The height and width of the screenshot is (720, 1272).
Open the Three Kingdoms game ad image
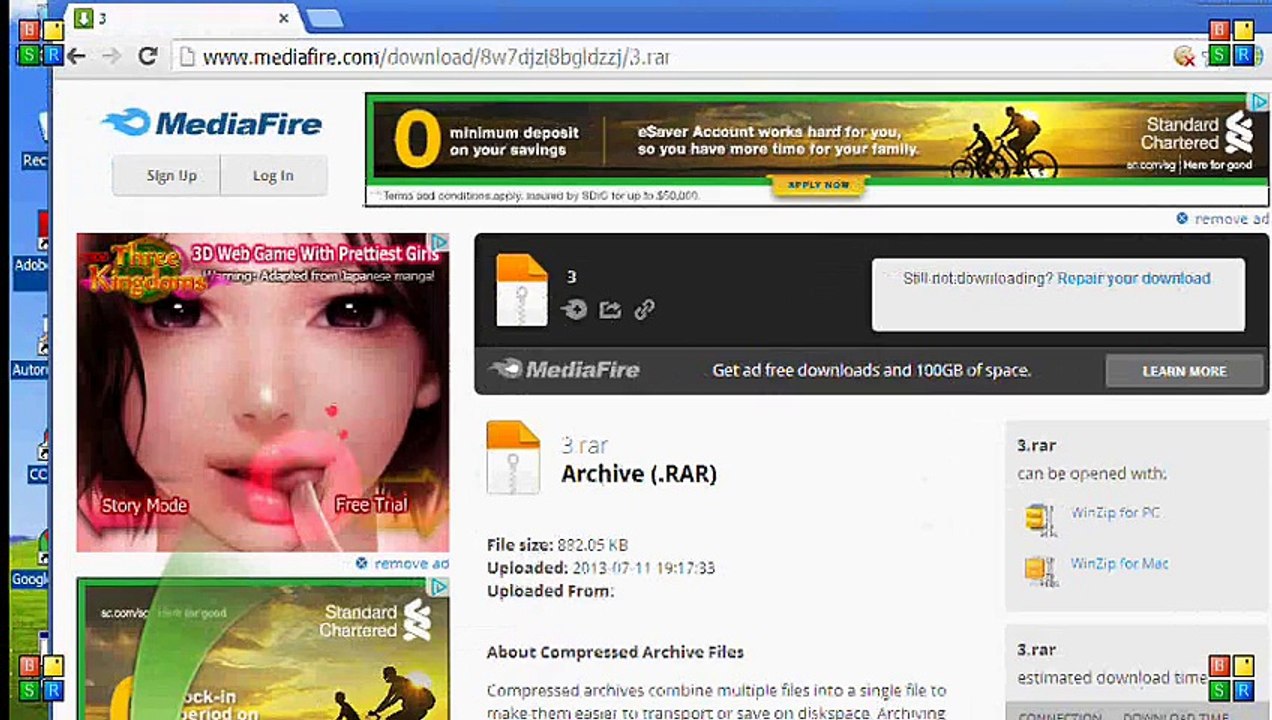pos(263,392)
